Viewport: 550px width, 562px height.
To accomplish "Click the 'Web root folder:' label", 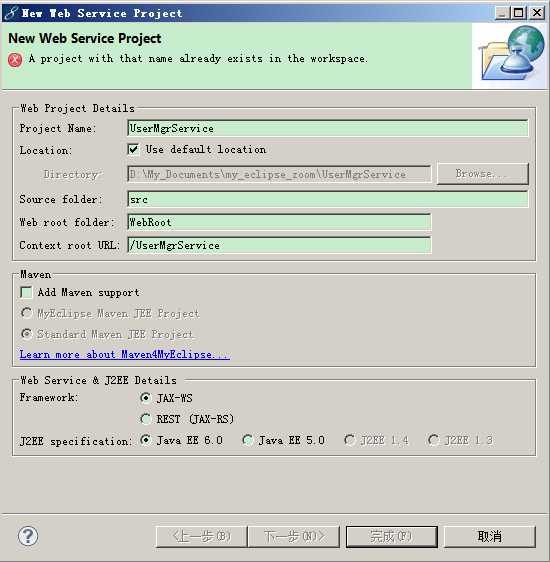I will pos(67,222).
